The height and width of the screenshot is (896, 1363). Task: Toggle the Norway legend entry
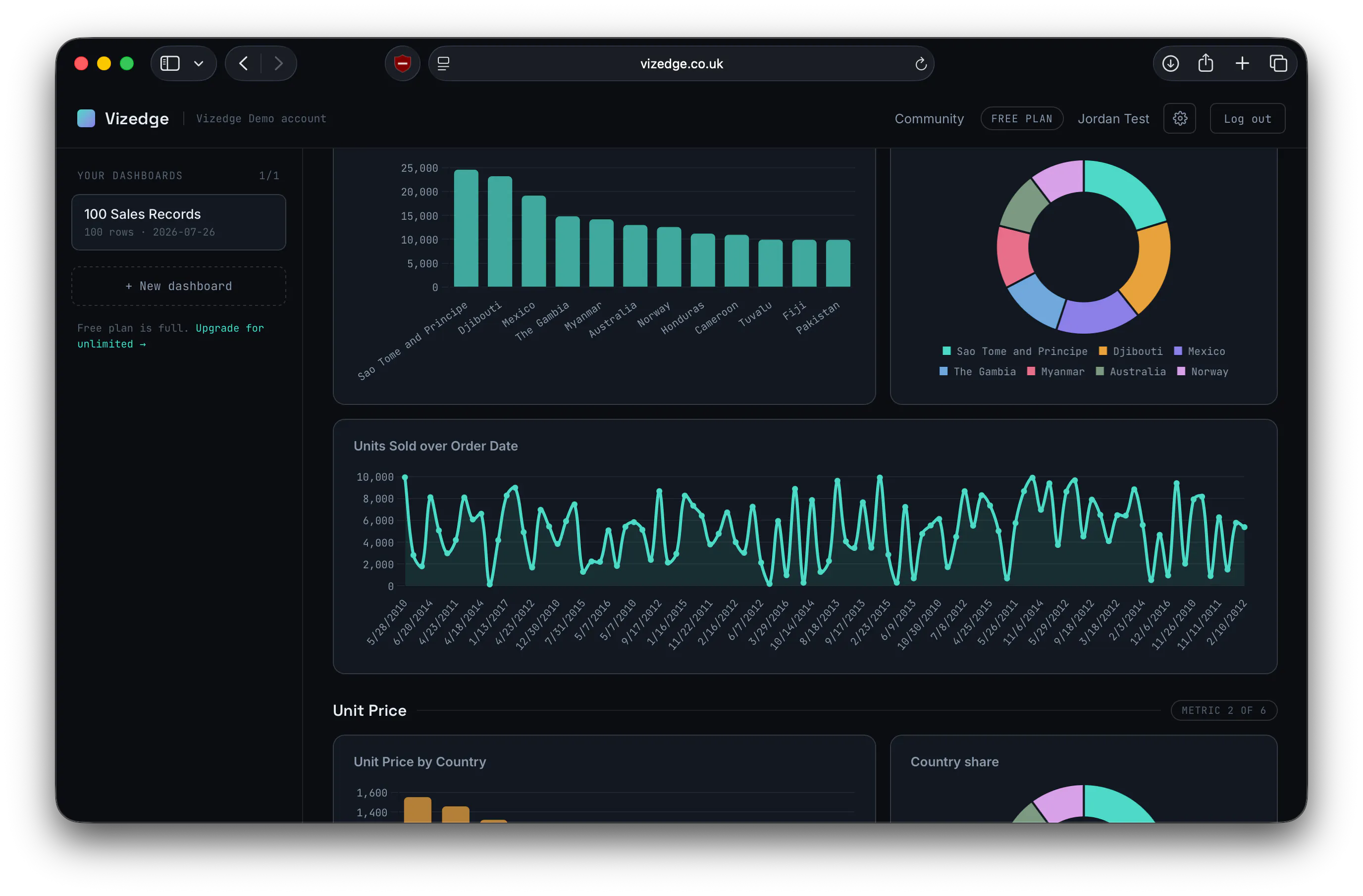pos(1202,372)
